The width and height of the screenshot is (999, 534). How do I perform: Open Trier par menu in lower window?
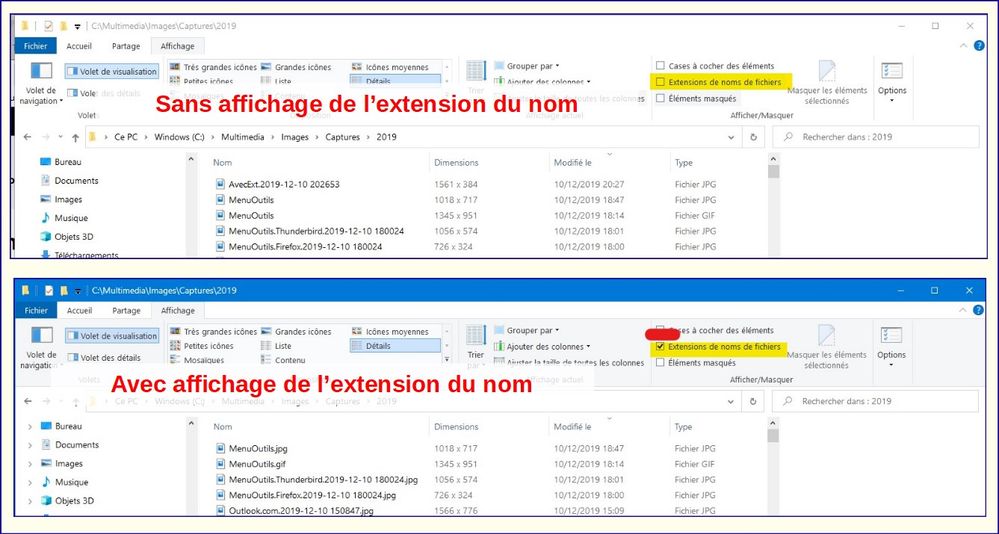coord(475,347)
